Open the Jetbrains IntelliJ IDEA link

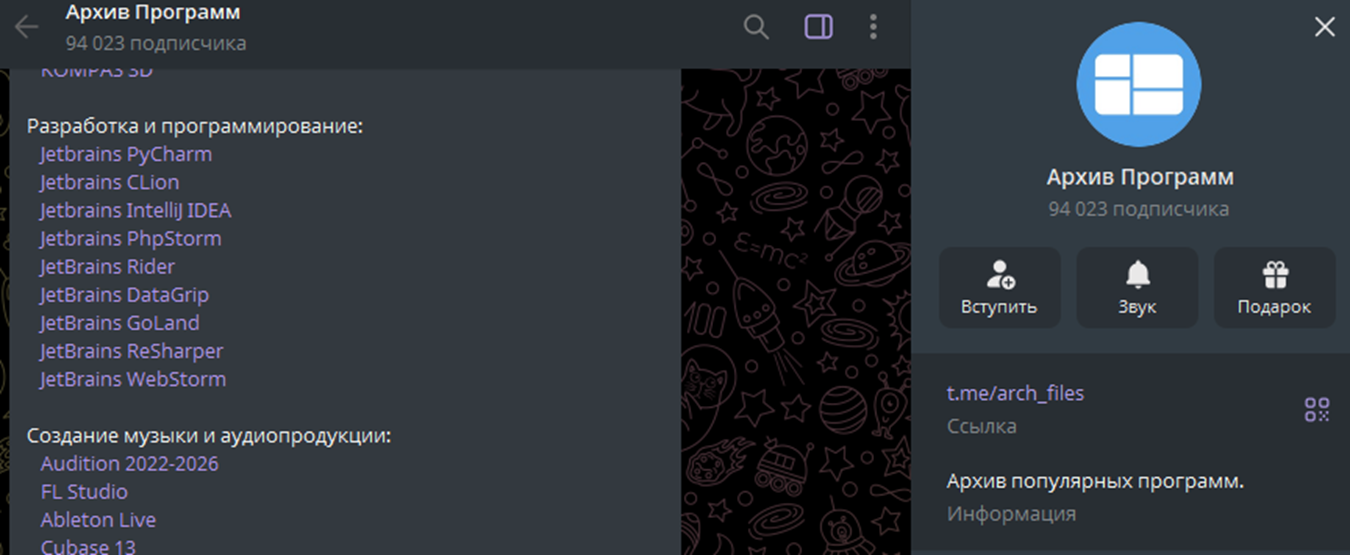point(135,211)
